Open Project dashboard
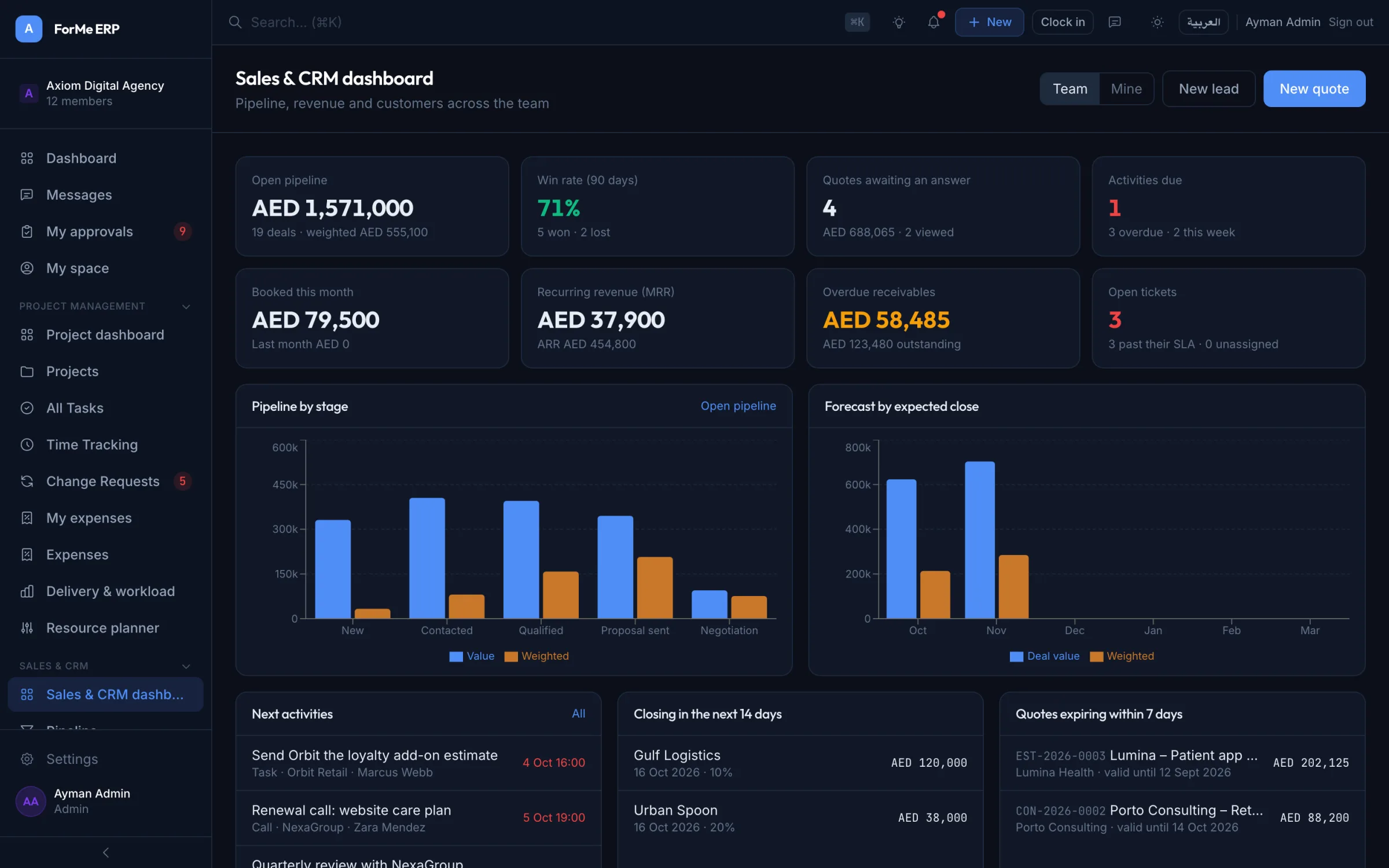 pyautogui.click(x=105, y=334)
